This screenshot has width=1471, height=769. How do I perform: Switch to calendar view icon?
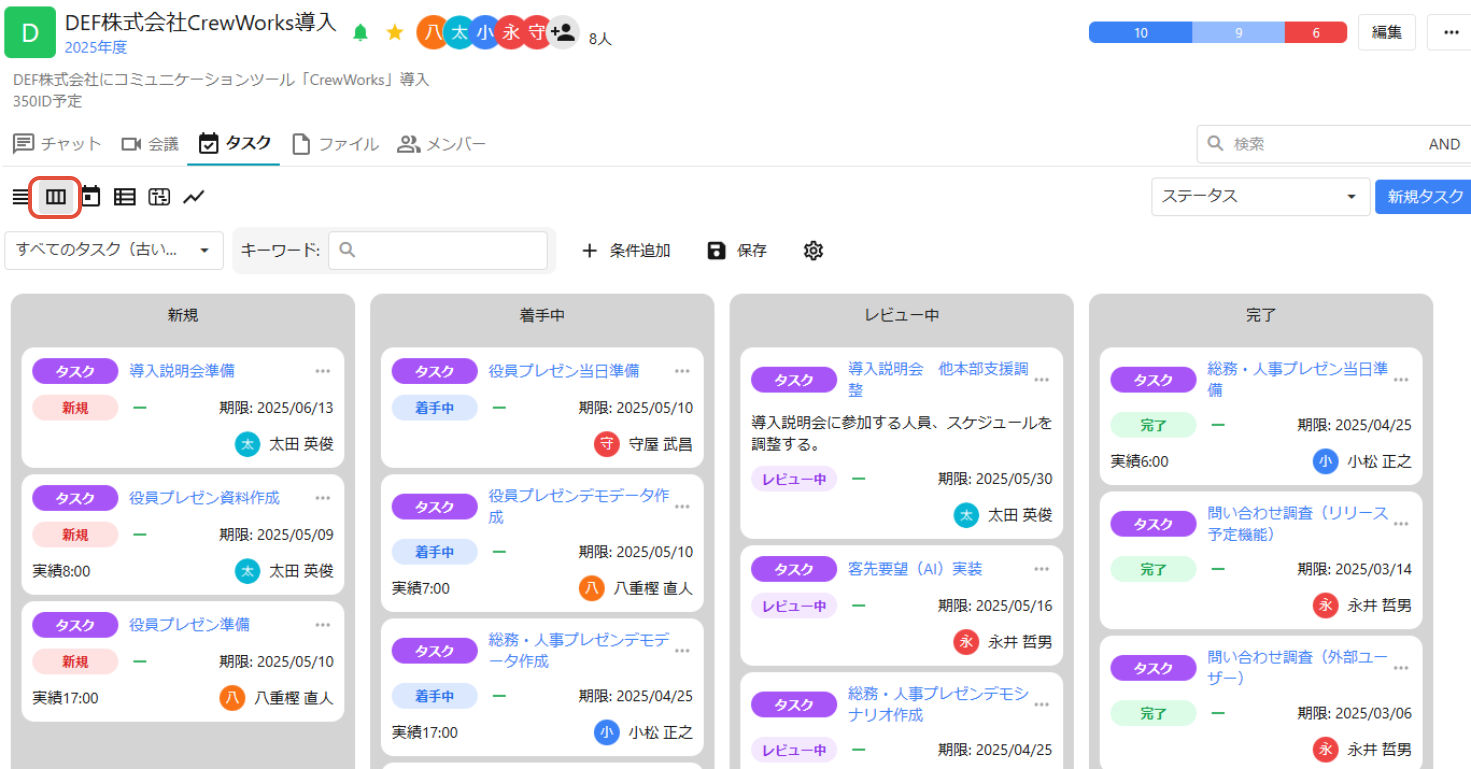coord(91,197)
